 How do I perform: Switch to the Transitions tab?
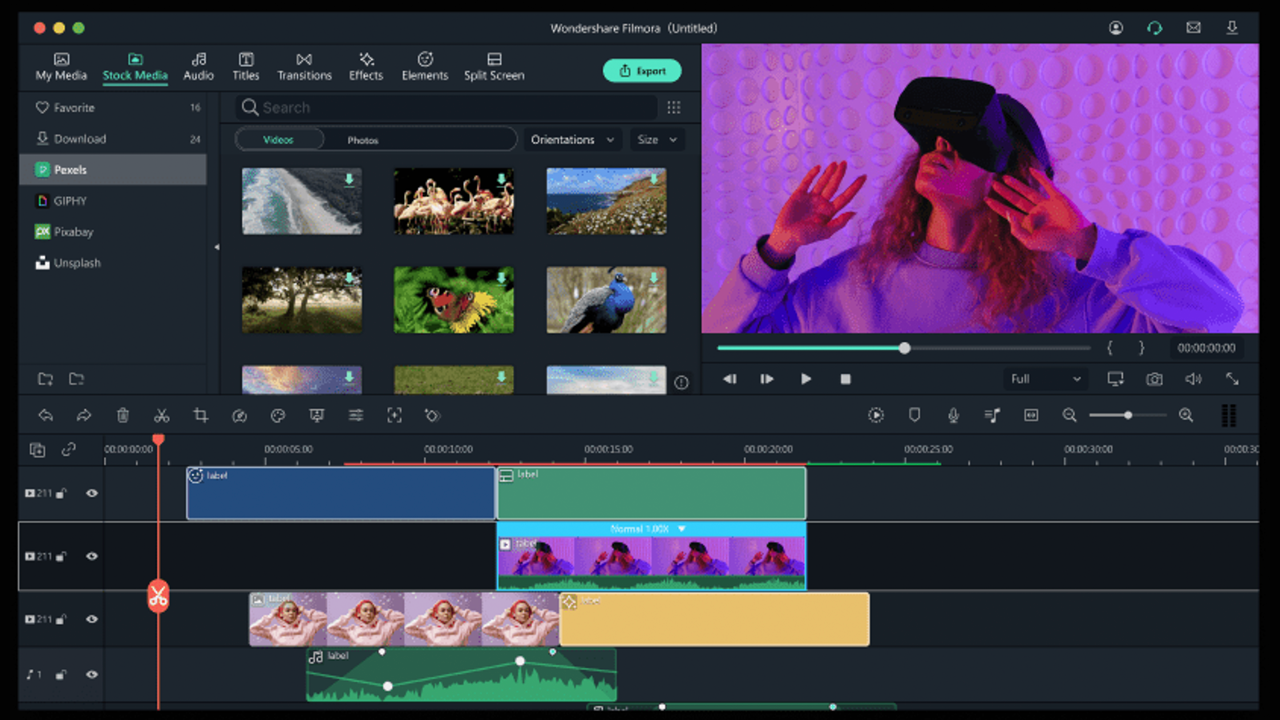point(304,67)
